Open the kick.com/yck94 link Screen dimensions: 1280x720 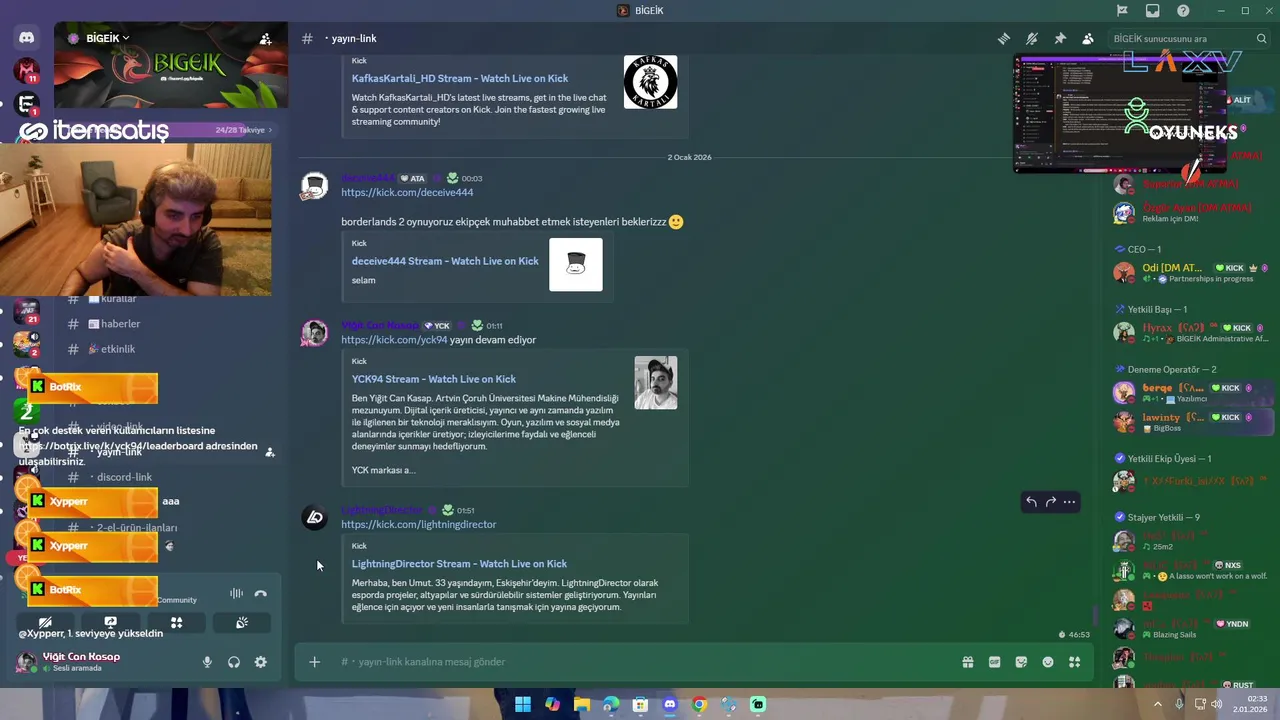pyautogui.click(x=394, y=340)
